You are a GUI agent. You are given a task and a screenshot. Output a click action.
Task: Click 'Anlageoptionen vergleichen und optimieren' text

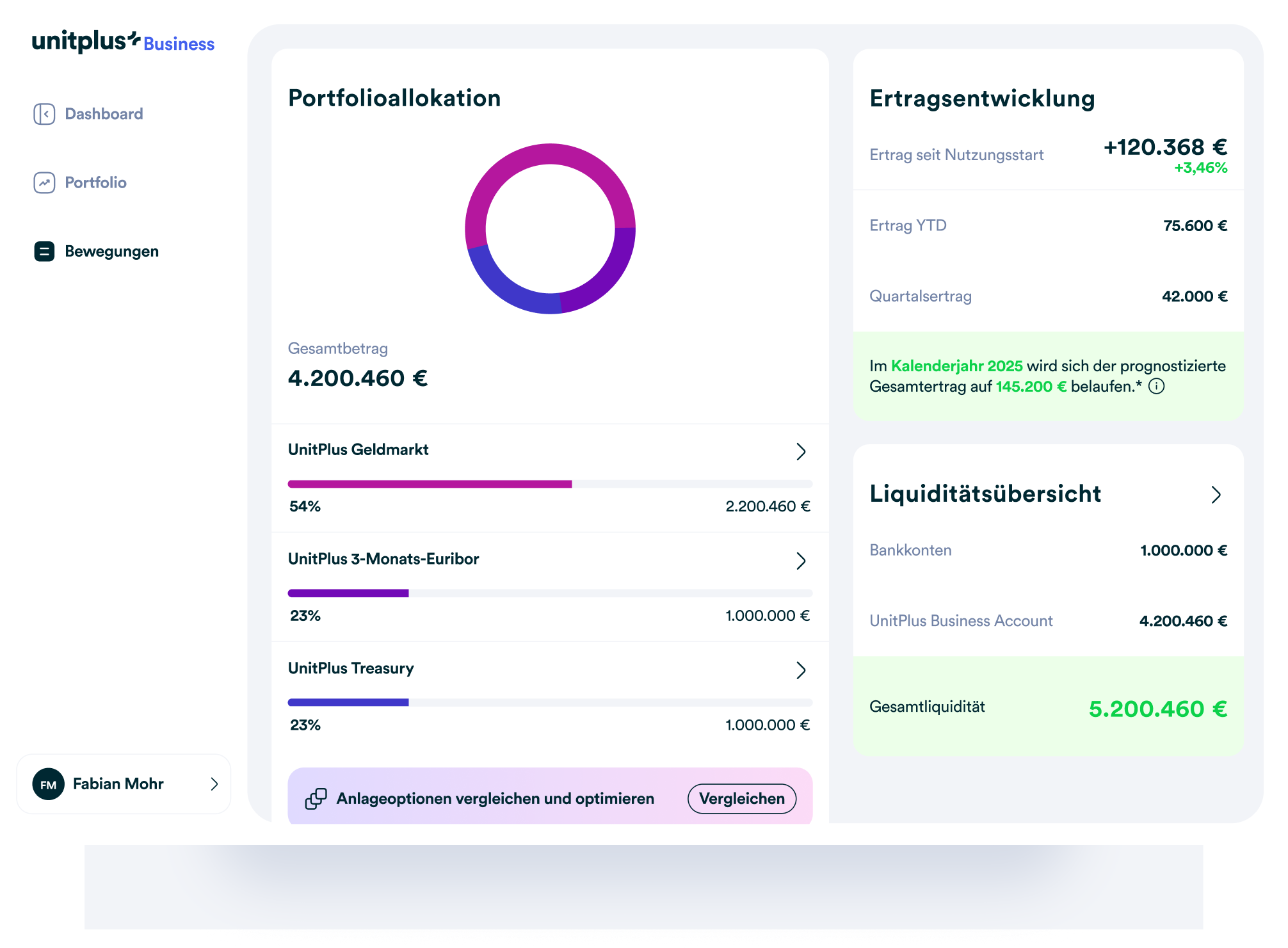coord(495,799)
